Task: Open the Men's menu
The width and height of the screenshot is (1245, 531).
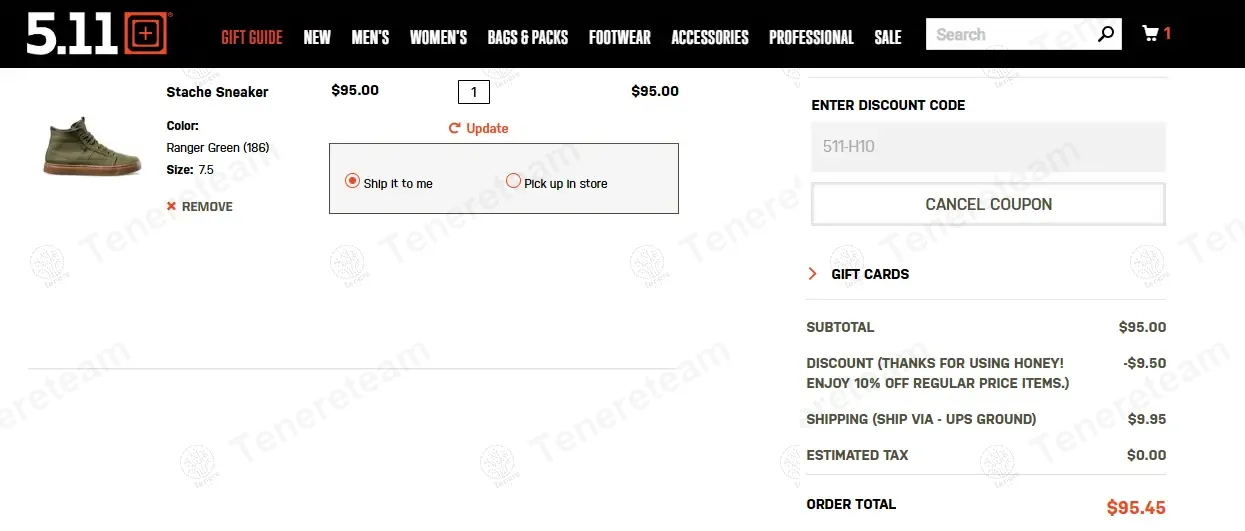Action: click(370, 38)
